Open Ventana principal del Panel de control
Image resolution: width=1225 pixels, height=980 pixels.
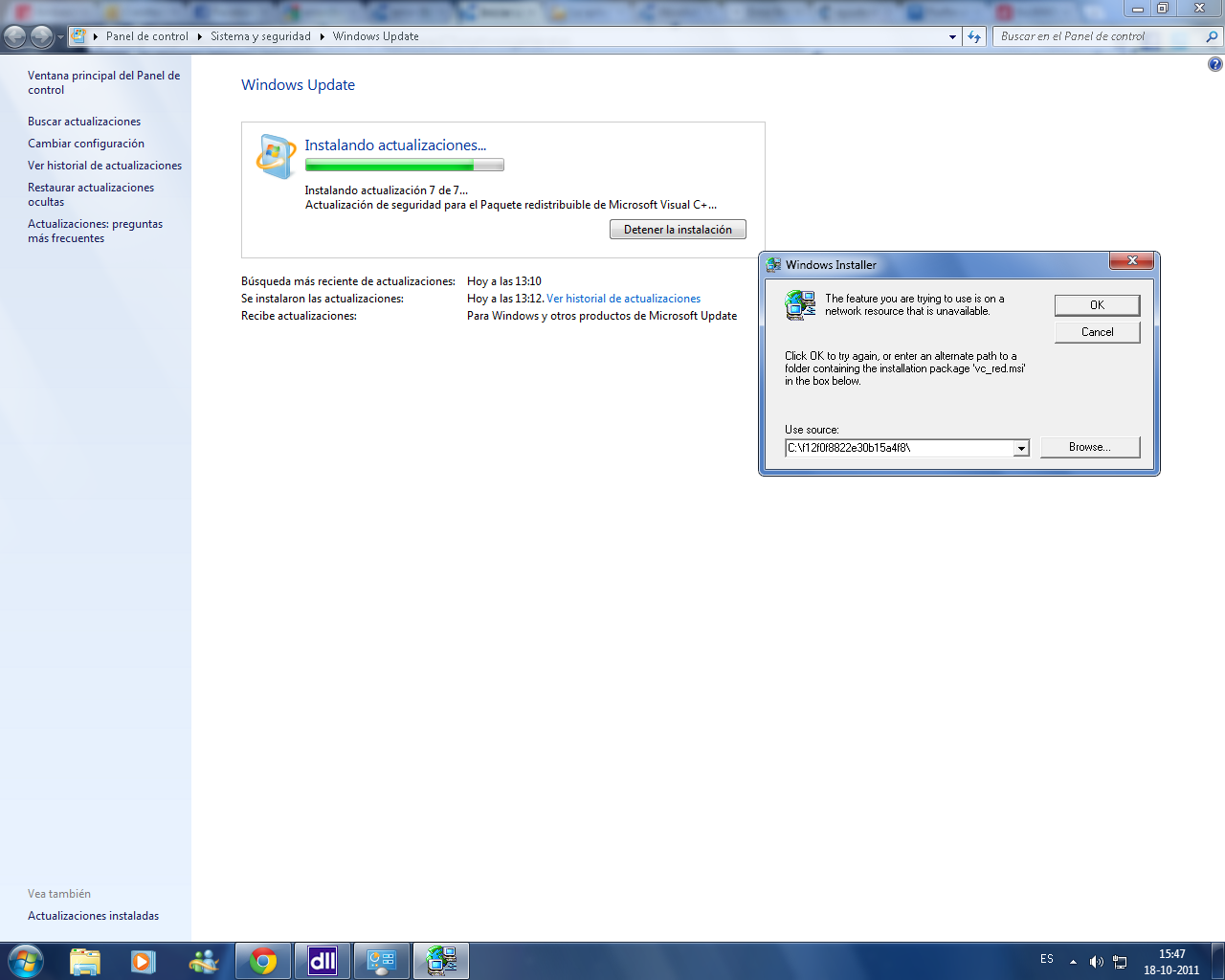pyautogui.click(x=103, y=82)
